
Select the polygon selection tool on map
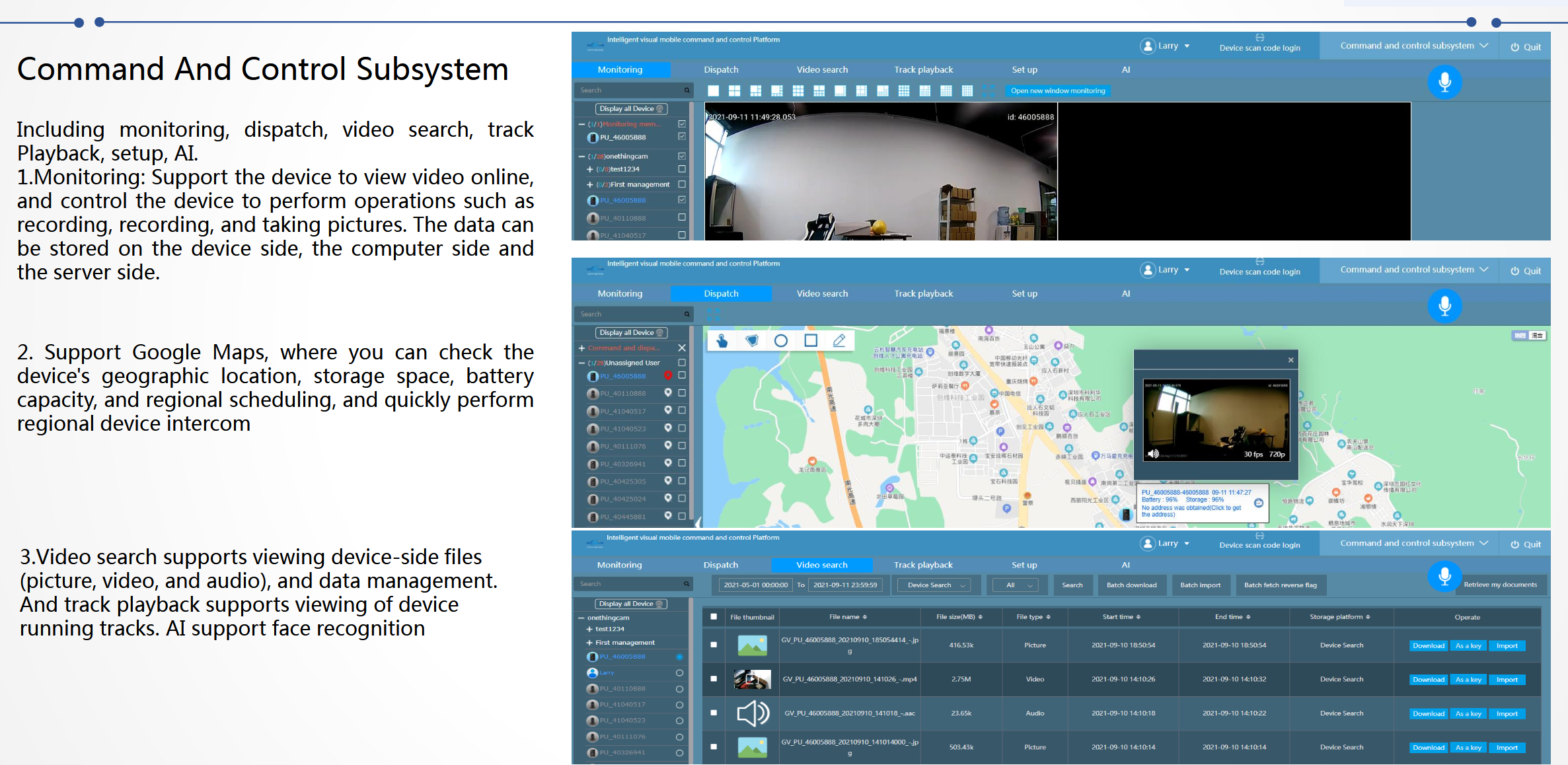click(752, 341)
